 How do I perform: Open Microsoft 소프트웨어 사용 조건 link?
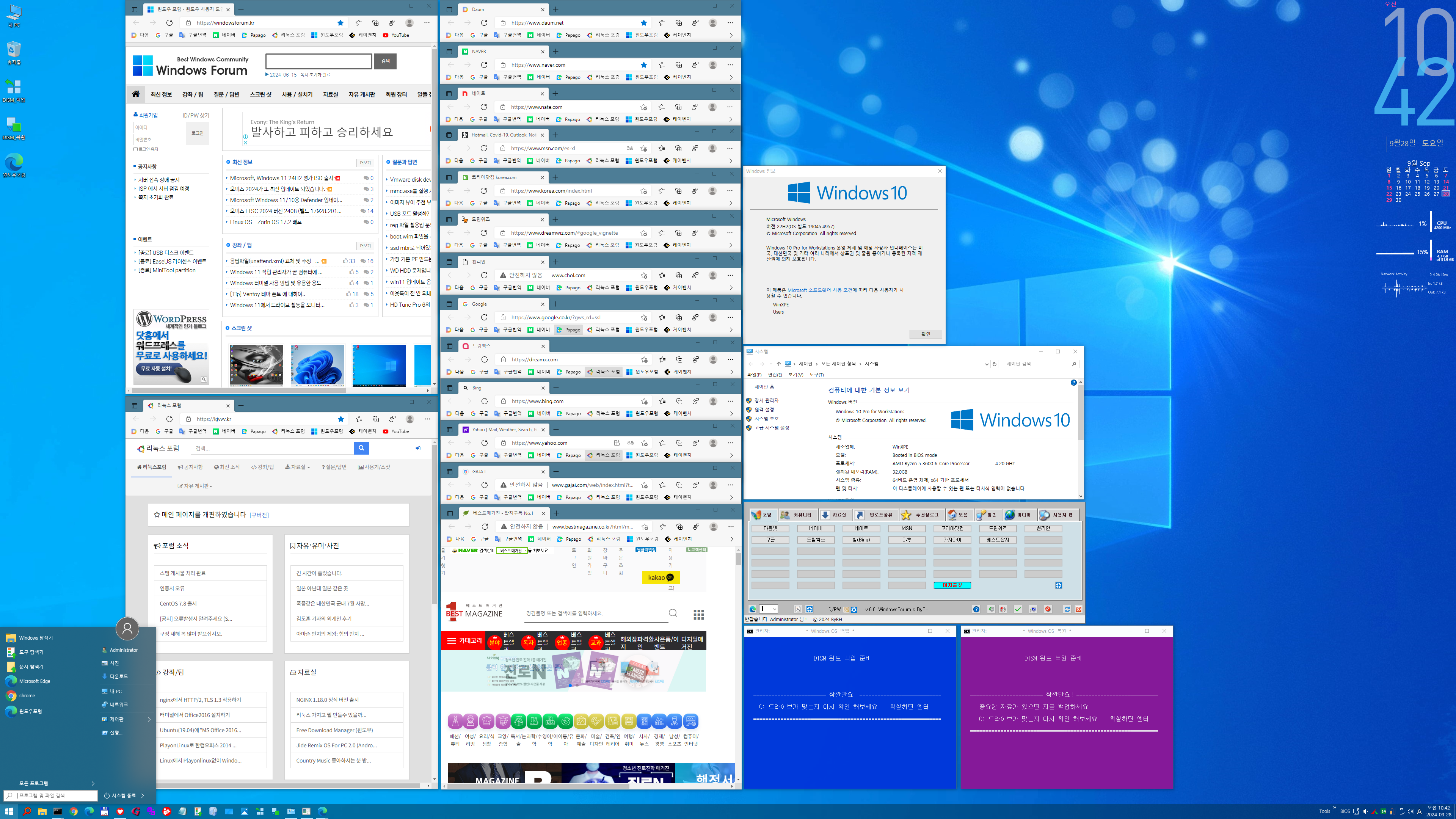click(819, 290)
